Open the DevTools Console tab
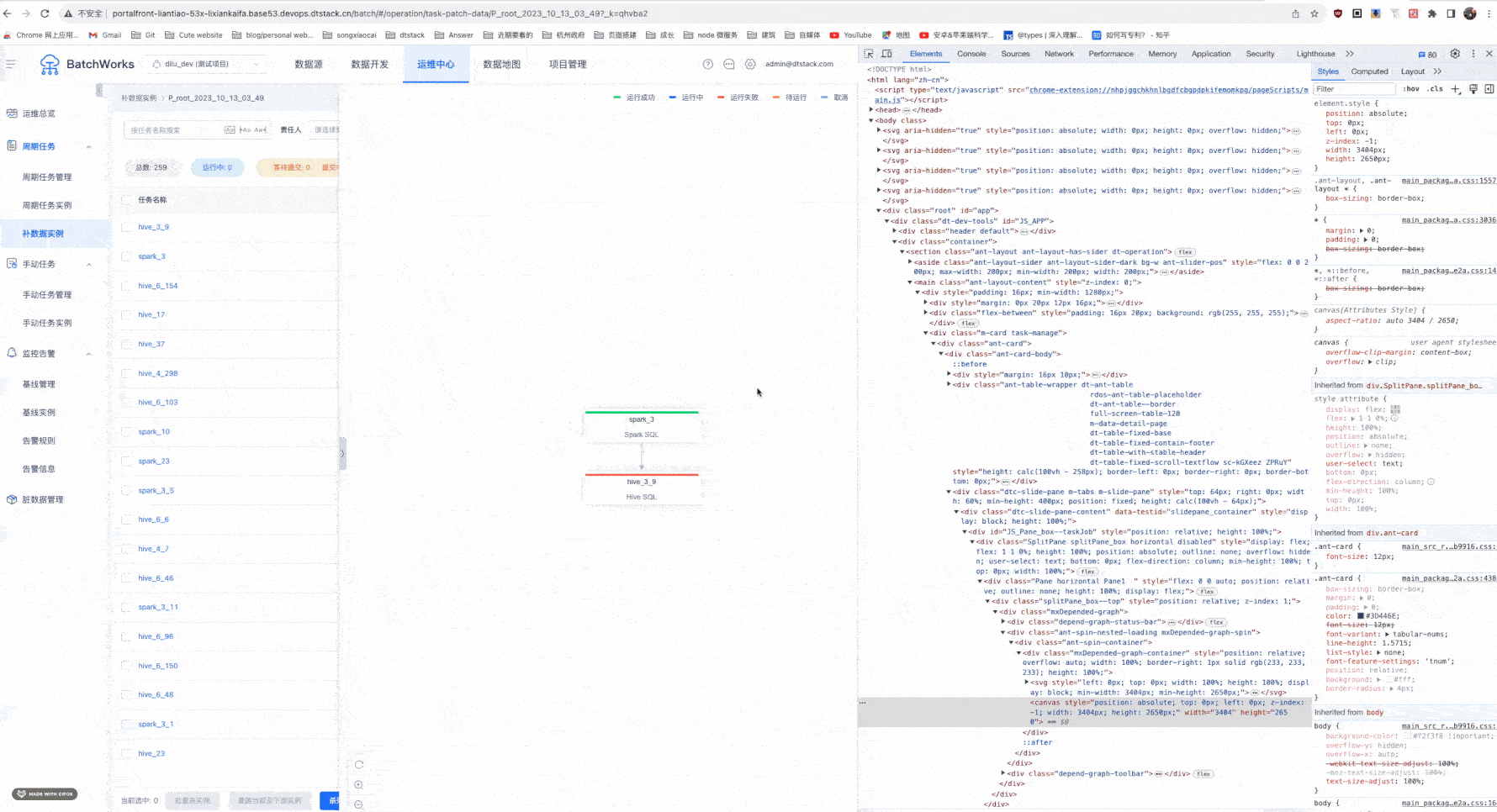This screenshot has width=1497, height=812. coord(971,54)
